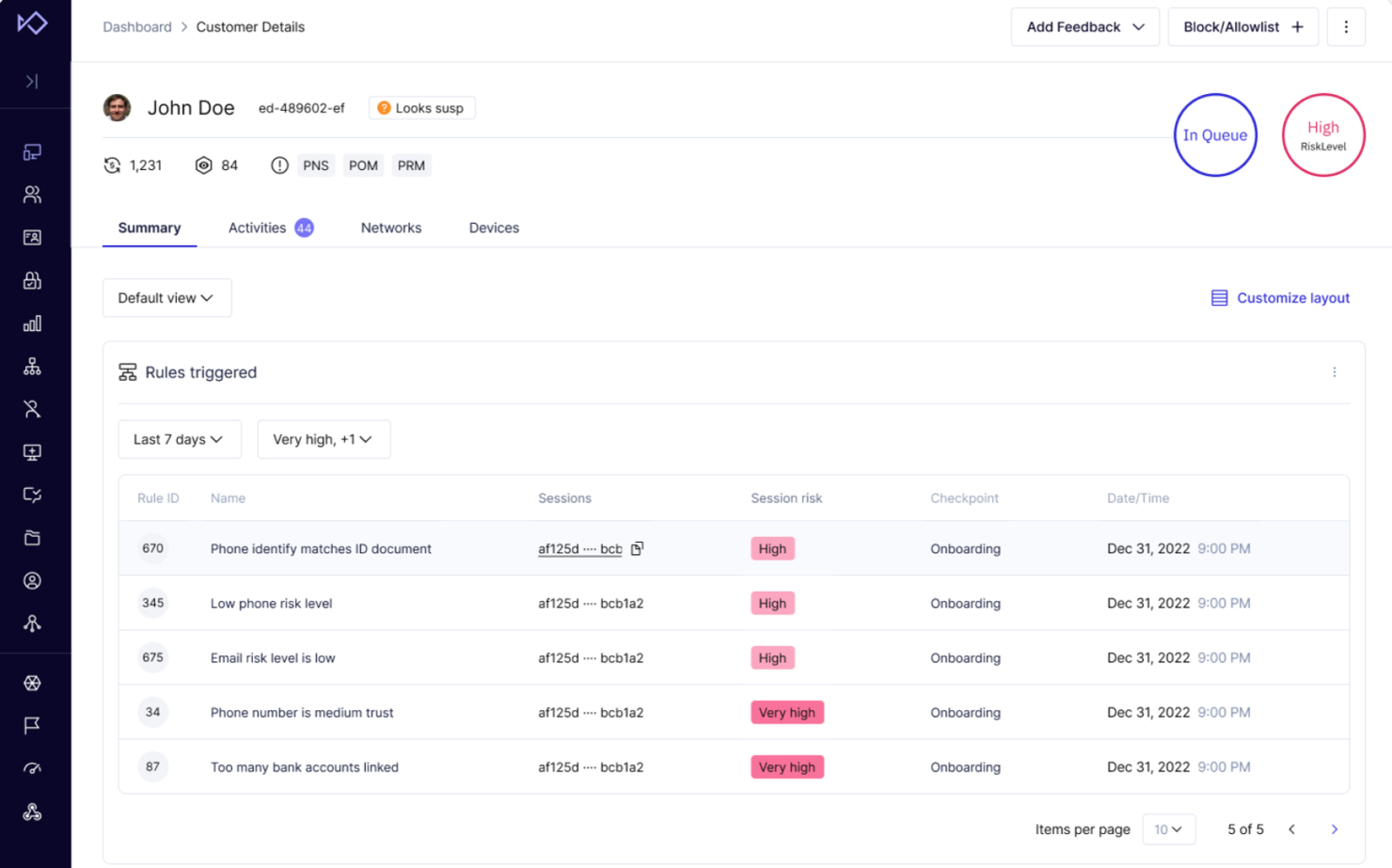This screenshot has width=1392, height=868.
Task: Open the Users panel in the sidebar
Action: tap(33, 194)
